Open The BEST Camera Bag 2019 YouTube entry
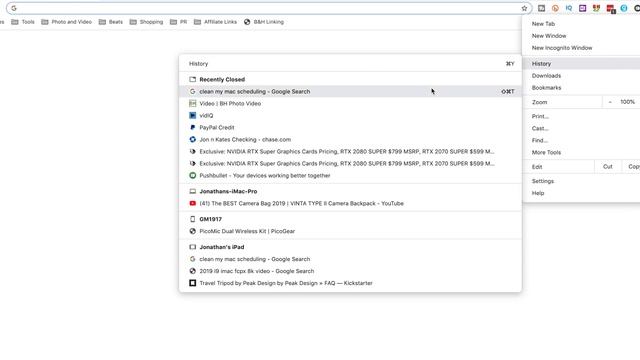Screen dimensions: 640x360 tap(350, 203)
